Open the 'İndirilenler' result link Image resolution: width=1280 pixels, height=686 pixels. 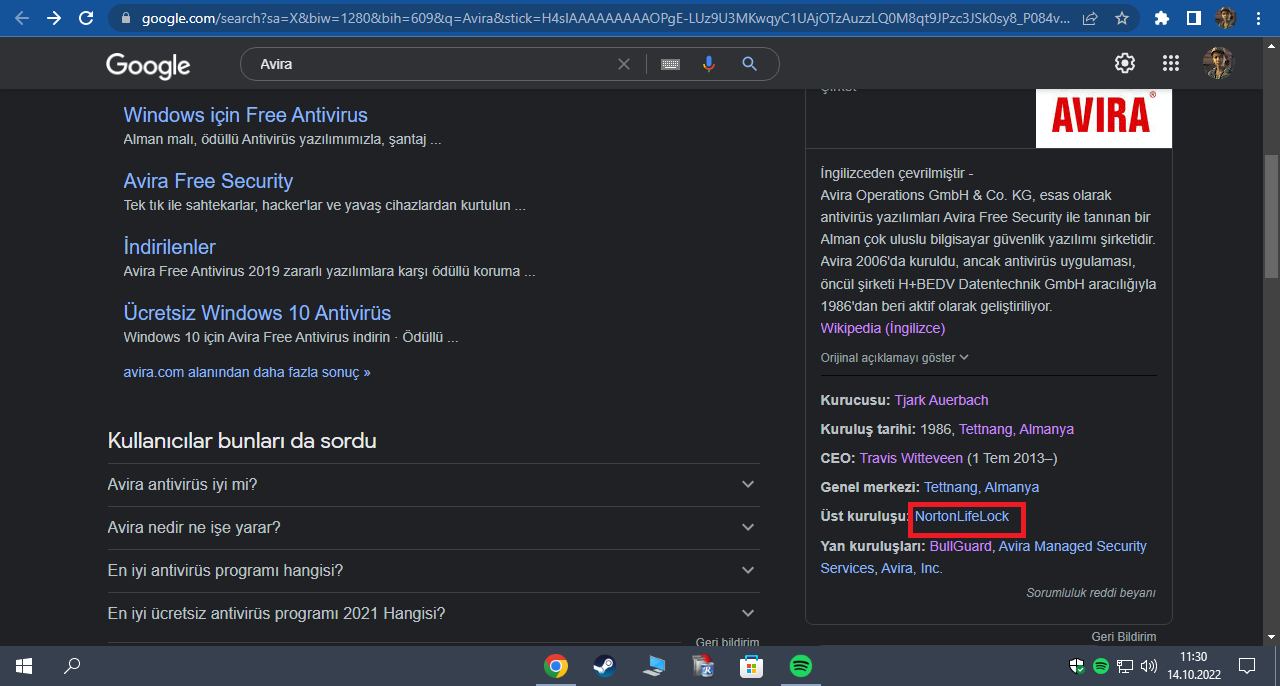[x=169, y=247]
